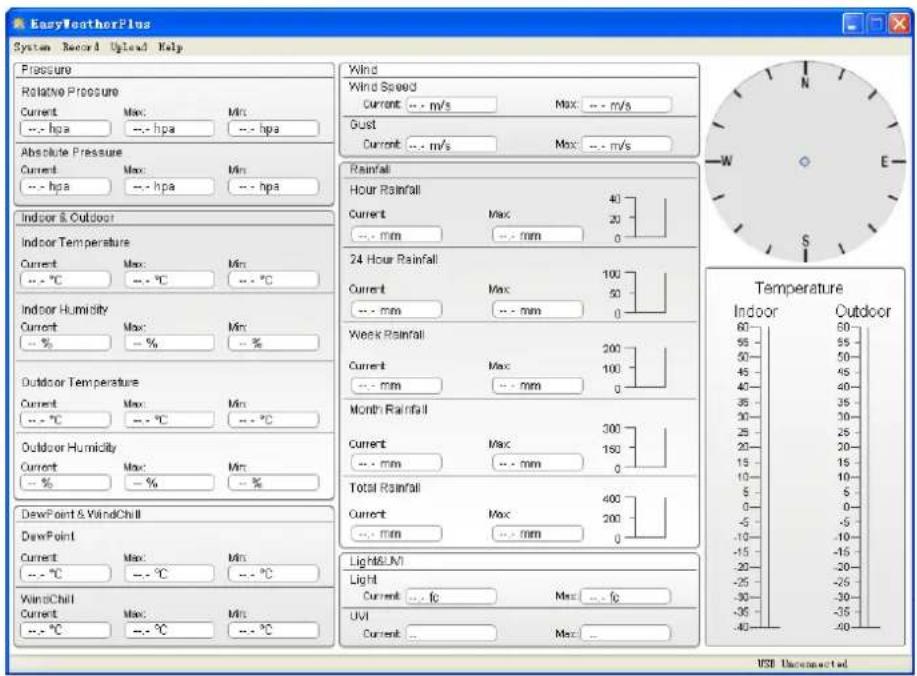
Task: Click the Week Rainfall Current field
Action: [397, 385]
